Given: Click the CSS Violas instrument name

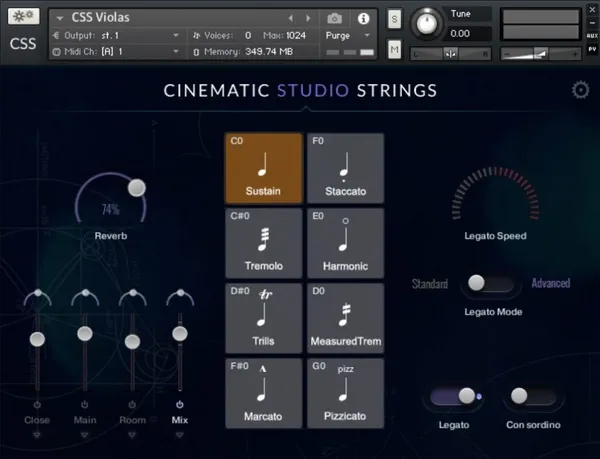Looking at the screenshot, I should click(101, 17).
